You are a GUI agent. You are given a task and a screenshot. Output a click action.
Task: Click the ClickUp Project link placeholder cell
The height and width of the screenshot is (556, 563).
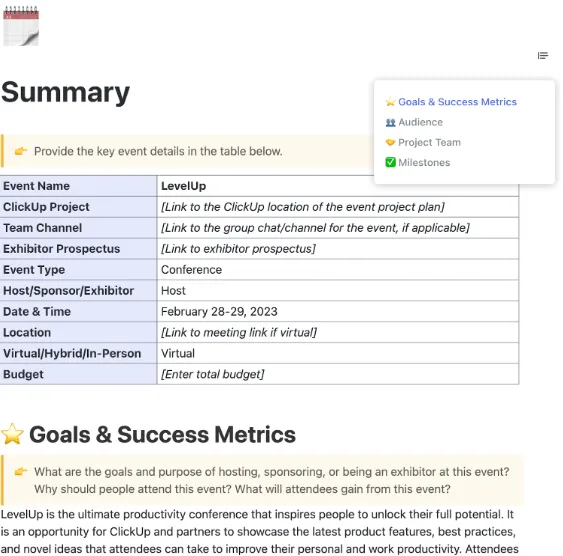tap(338, 207)
